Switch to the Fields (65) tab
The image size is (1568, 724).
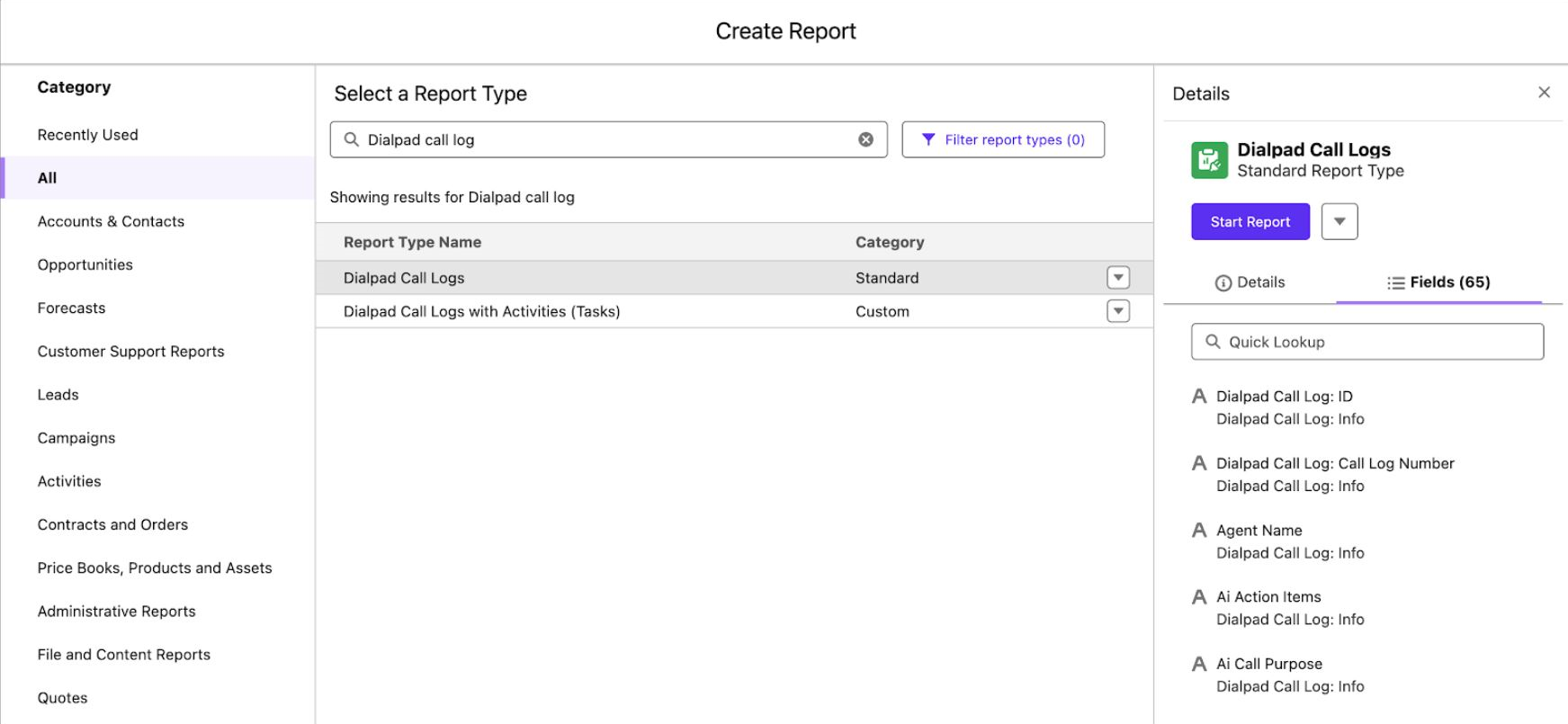[x=1438, y=282]
